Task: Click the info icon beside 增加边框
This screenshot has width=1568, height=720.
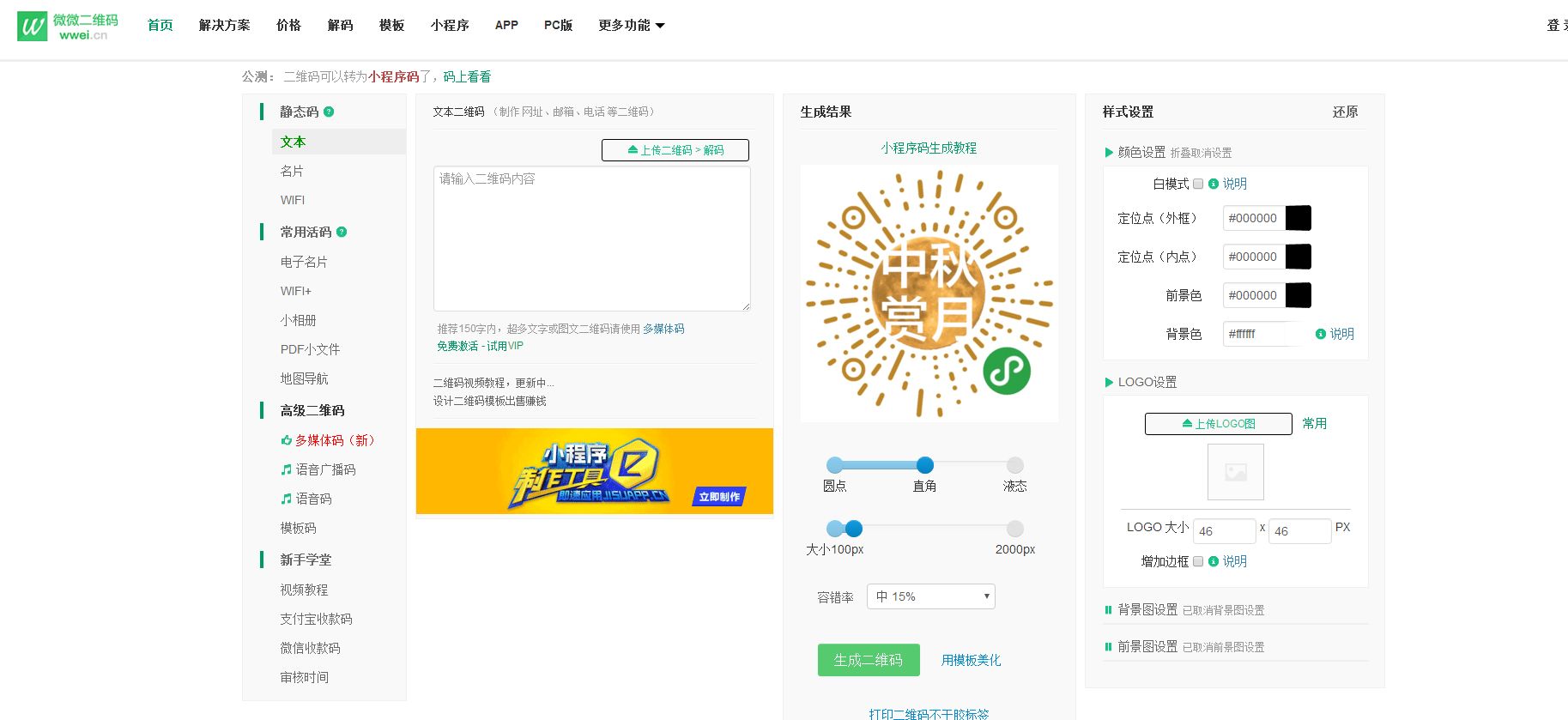Action: [x=1214, y=561]
